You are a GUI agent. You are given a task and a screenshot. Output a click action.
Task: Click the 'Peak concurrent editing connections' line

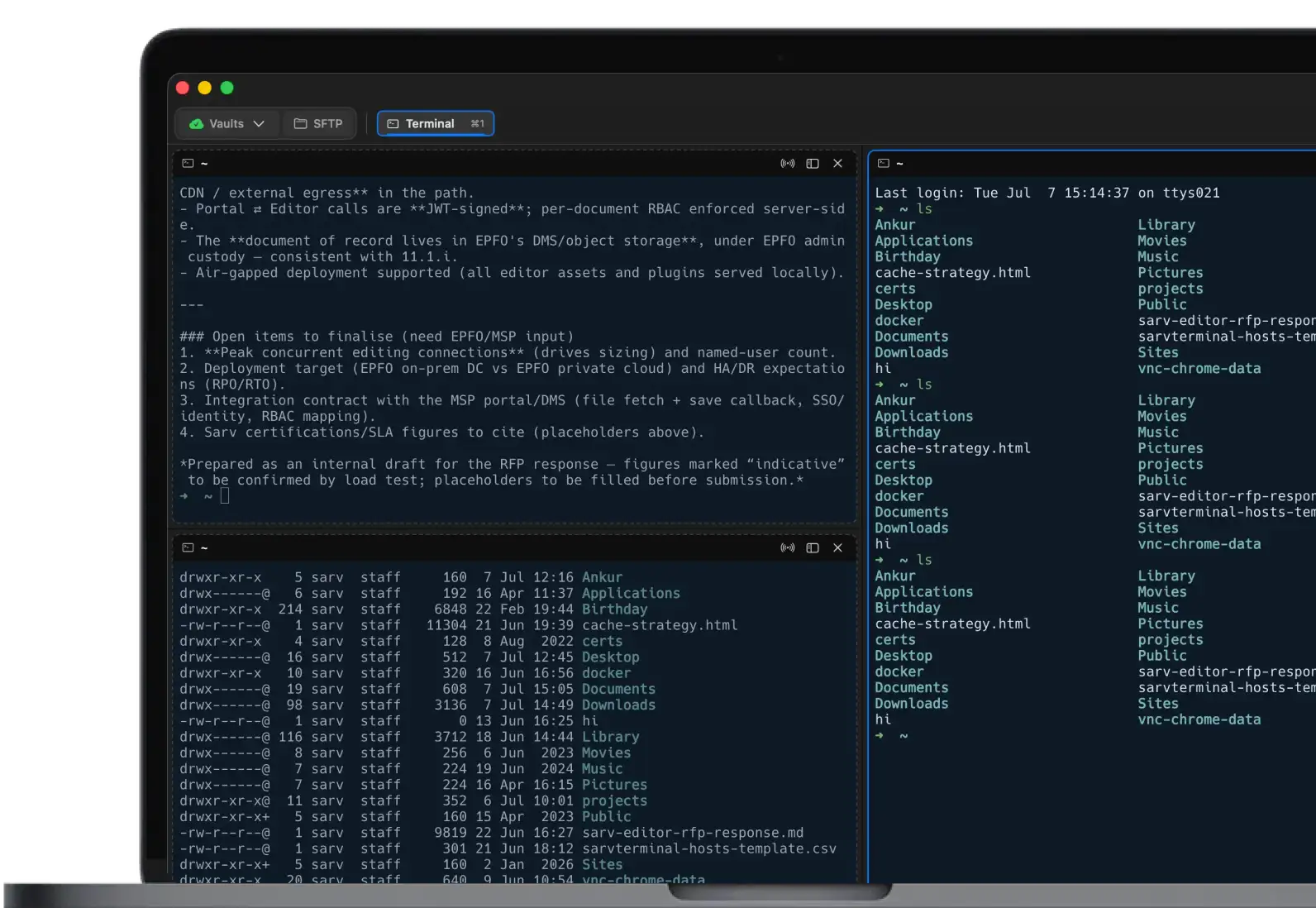click(508, 352)
